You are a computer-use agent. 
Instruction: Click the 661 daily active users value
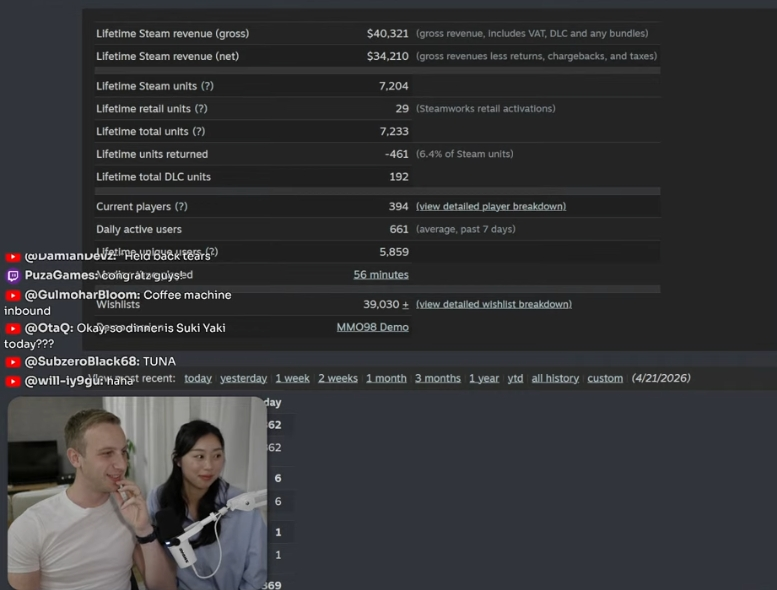point(399,229)
